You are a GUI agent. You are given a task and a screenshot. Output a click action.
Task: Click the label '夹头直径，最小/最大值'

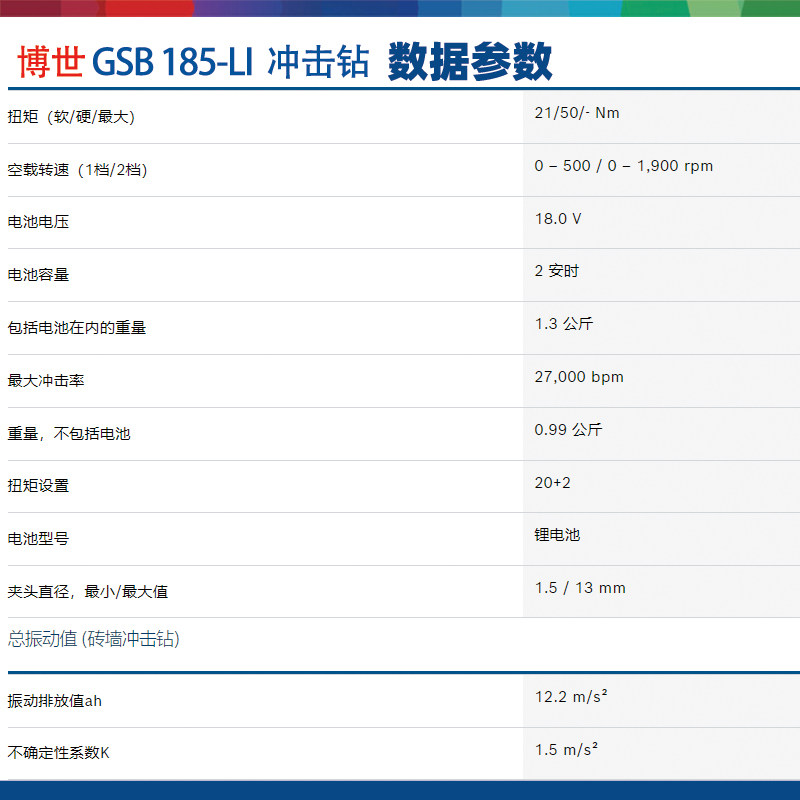click(88, 592)
